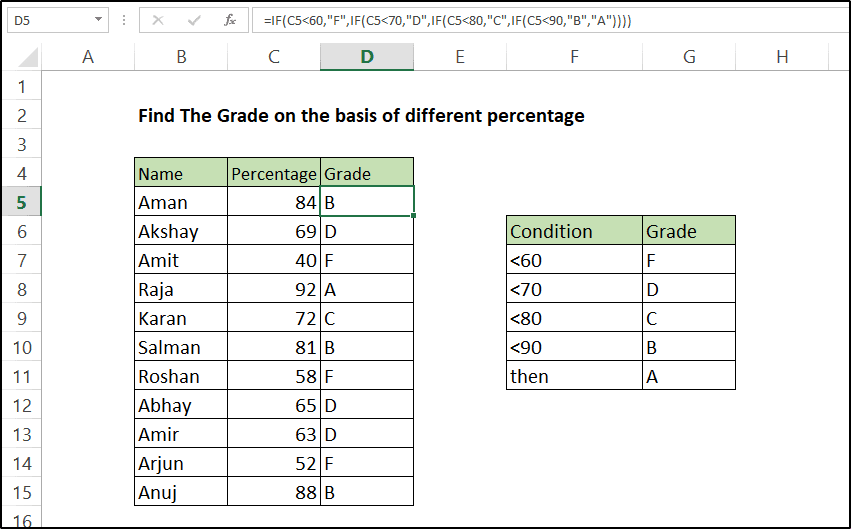
Task: Click the percentage cell with value 84
Action: (274, 202)
